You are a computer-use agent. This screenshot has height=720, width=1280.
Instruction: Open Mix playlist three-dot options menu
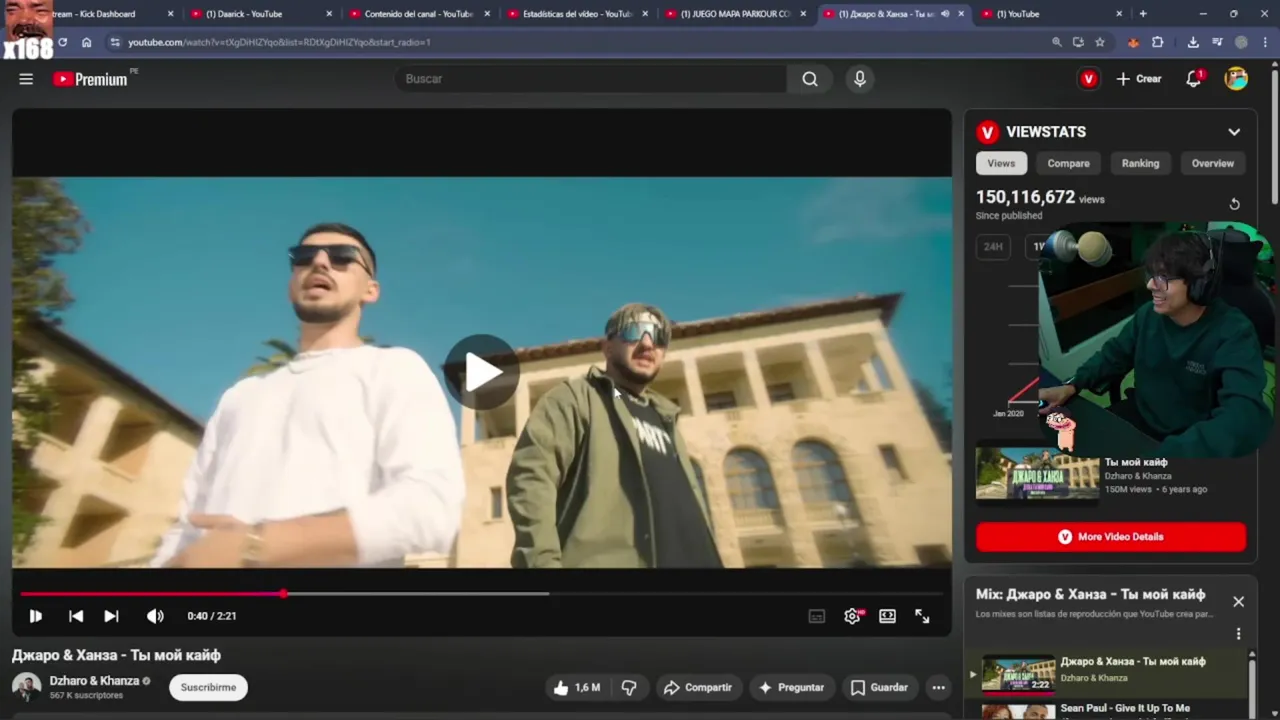click(x=1238, y=634)
